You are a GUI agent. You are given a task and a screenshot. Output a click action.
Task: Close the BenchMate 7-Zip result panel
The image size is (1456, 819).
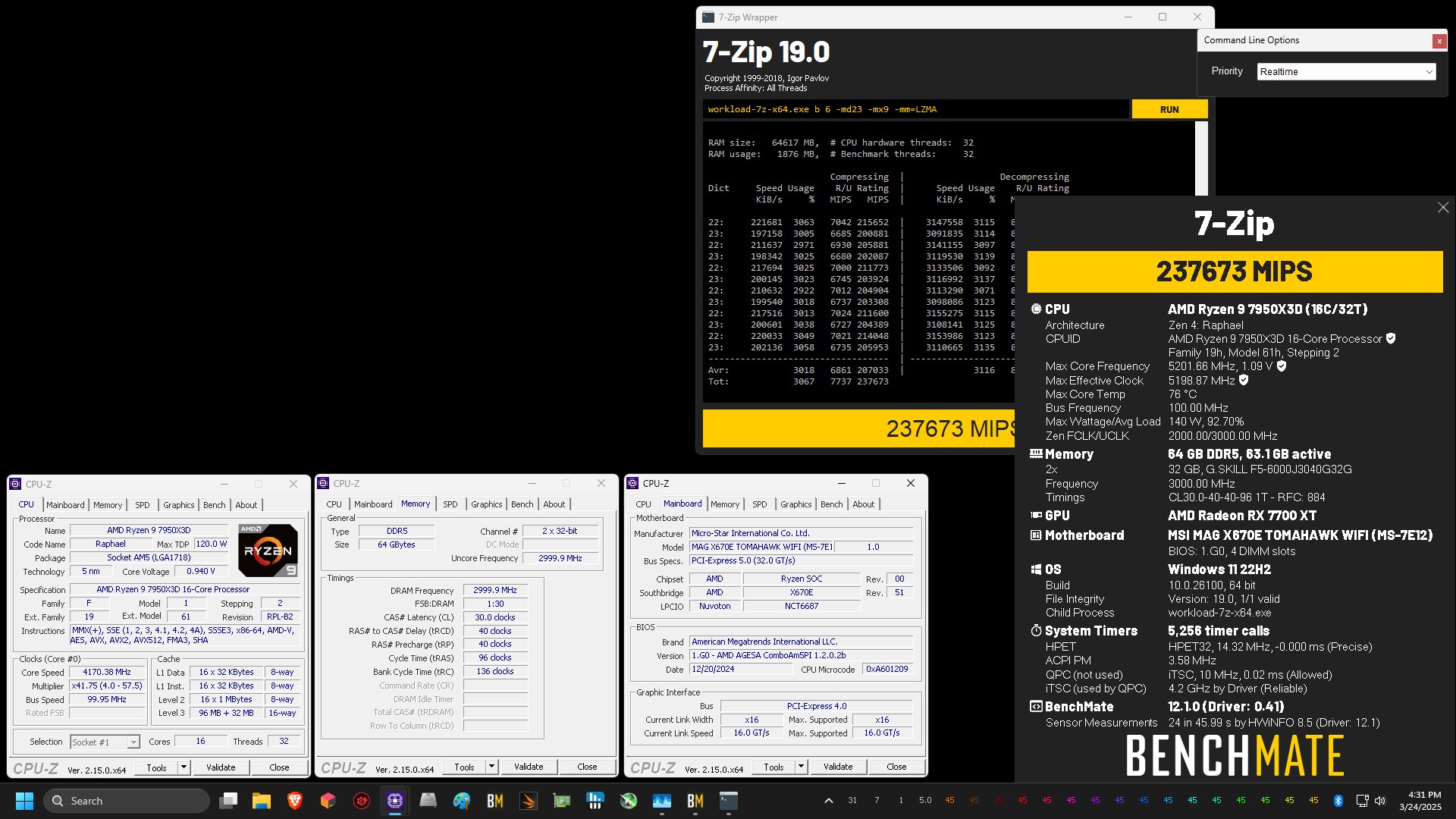point(1442,208)
